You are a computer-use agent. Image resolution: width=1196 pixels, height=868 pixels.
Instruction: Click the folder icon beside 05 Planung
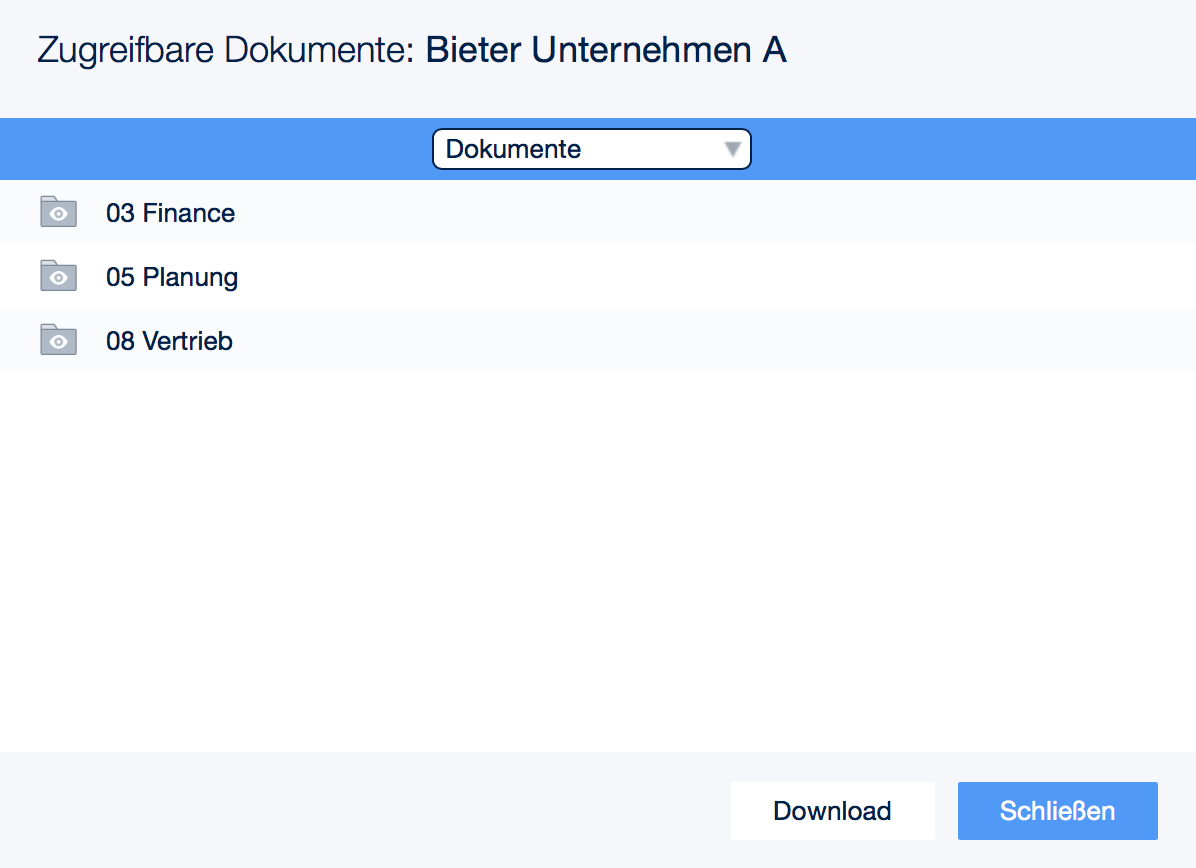59,276
